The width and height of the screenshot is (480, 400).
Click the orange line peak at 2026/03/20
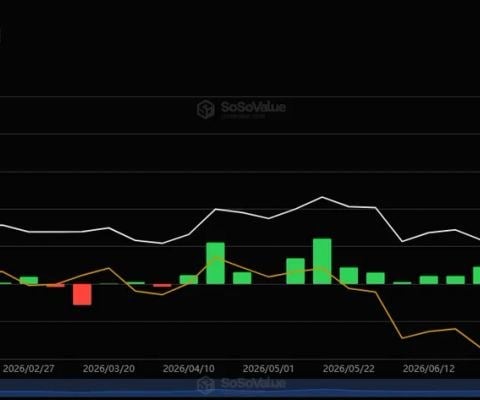108,268
